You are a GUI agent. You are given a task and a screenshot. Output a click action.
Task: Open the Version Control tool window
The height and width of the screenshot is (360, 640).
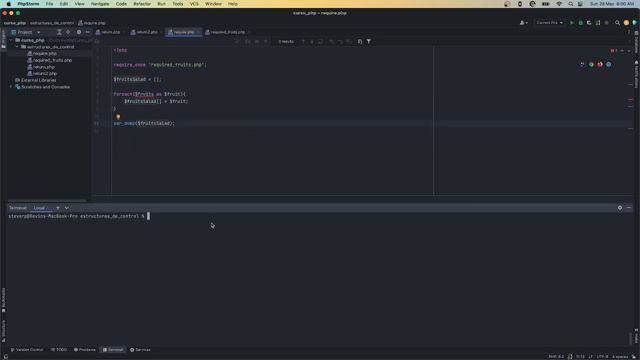coord(27,350)
